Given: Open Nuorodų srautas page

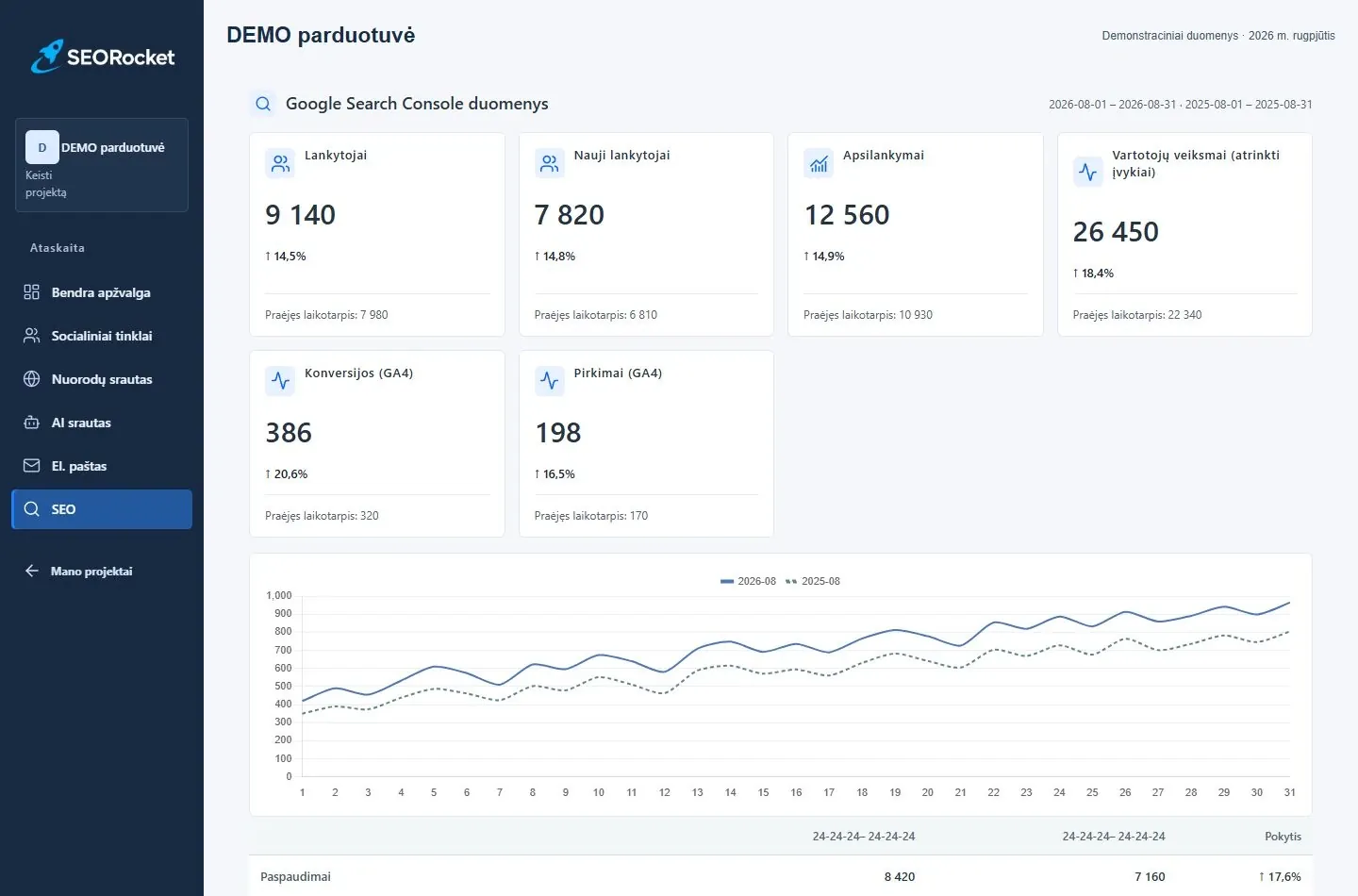Looking at the screenshot, I should point(102,379).
